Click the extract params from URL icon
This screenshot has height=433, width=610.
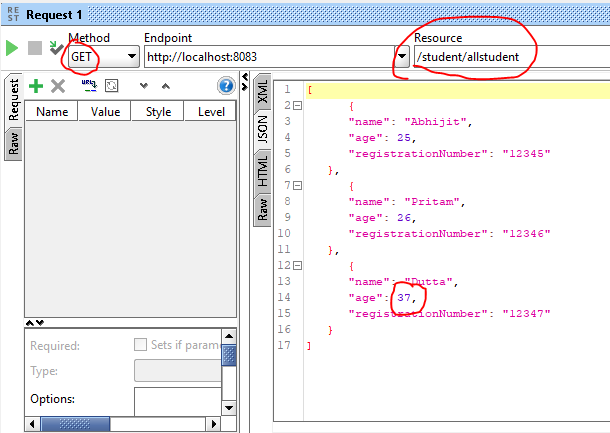click(x=89, y=86)
